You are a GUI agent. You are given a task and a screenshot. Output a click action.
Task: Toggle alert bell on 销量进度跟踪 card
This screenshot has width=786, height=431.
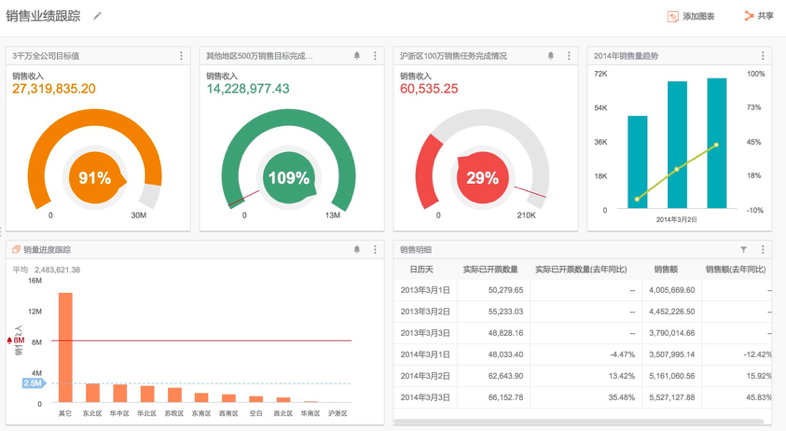pos(357,250)
